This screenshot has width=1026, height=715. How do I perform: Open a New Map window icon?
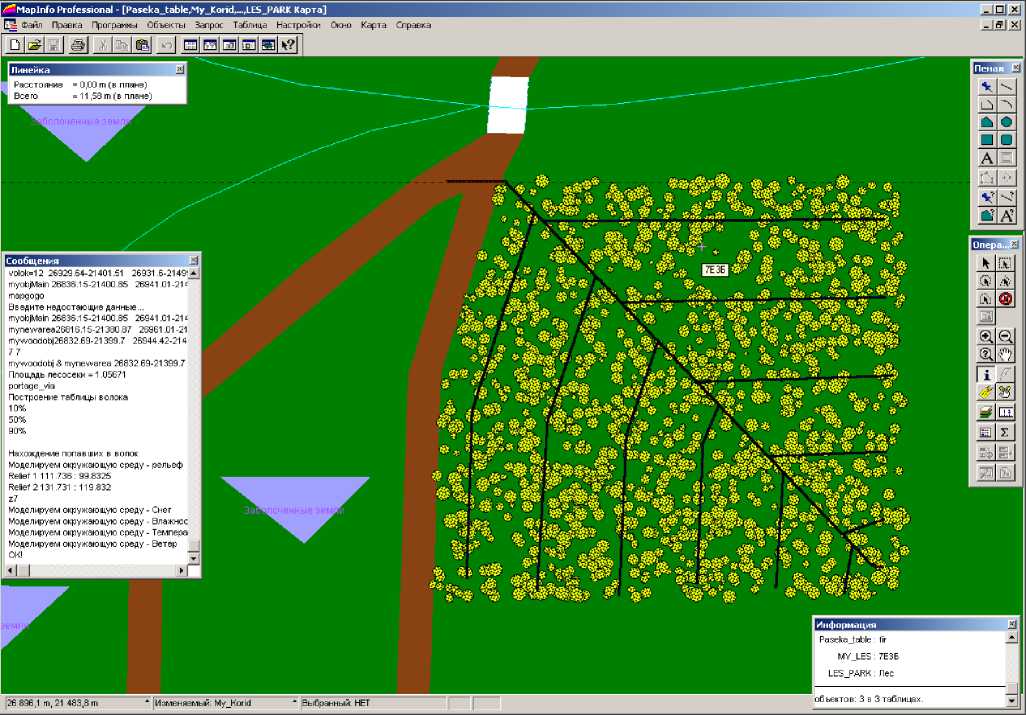tap(210, 45)
